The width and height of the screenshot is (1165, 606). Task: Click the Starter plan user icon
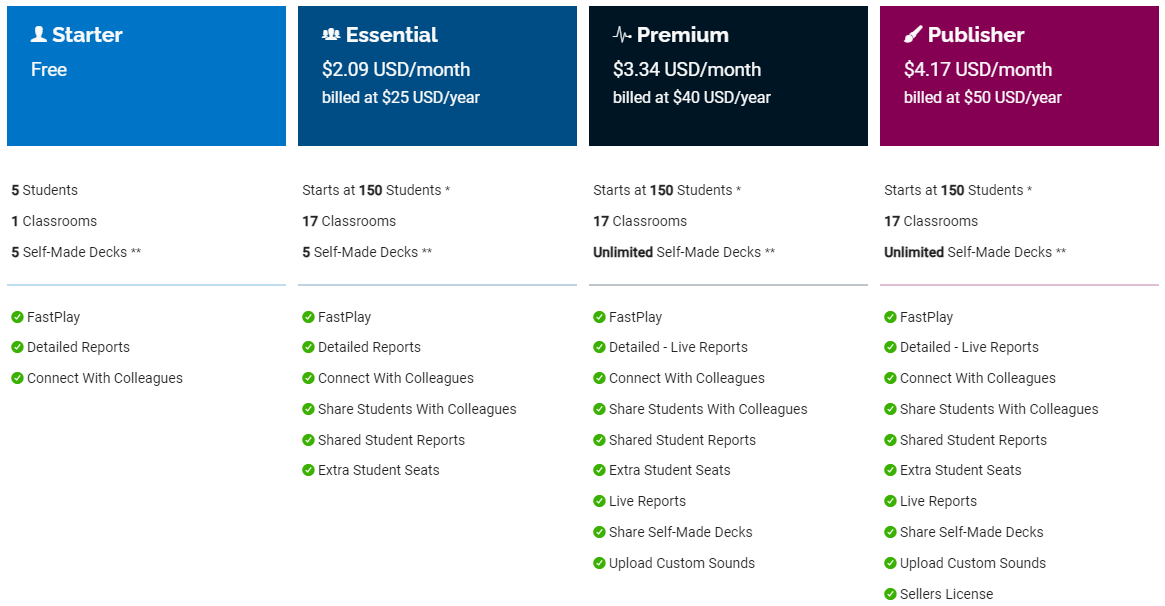pyautogui.click(x=39, y=34)
